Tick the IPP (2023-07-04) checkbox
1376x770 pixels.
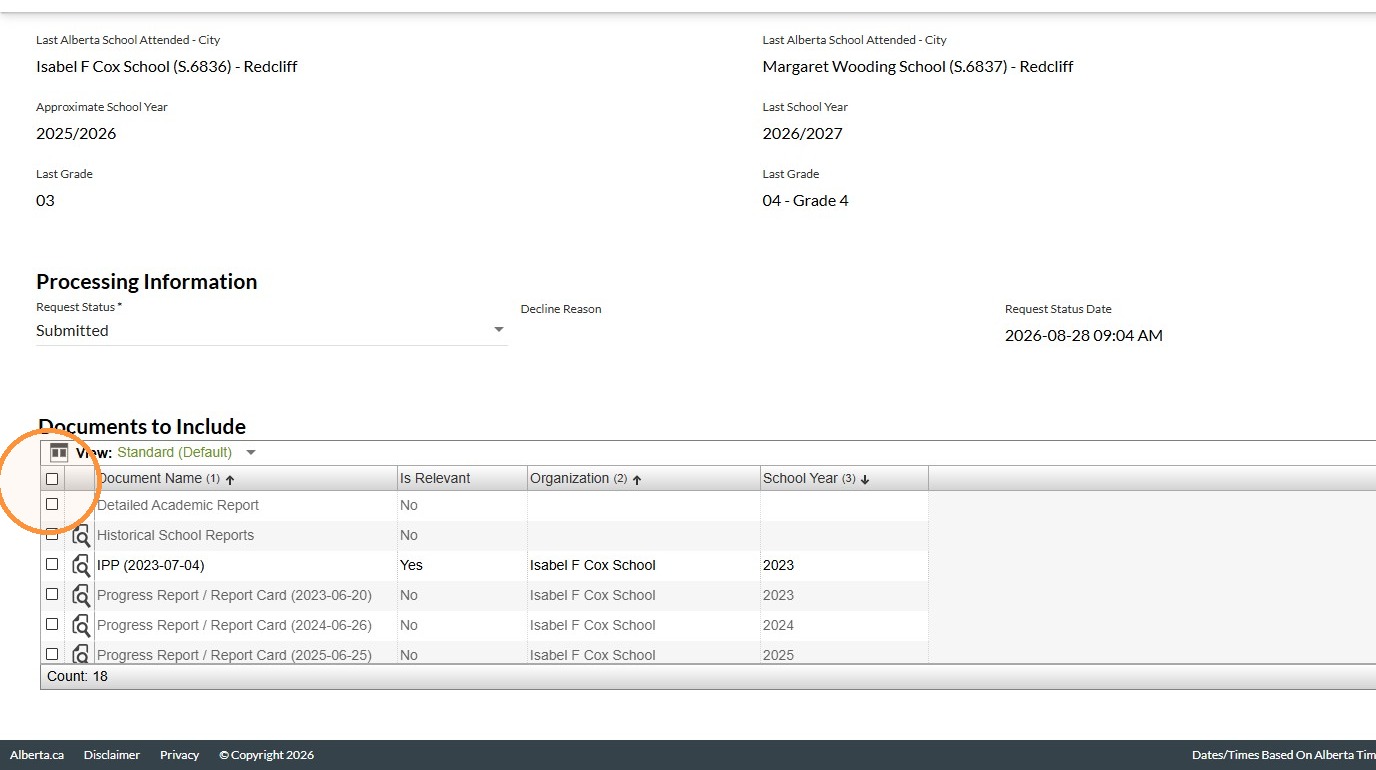(52, 564)
